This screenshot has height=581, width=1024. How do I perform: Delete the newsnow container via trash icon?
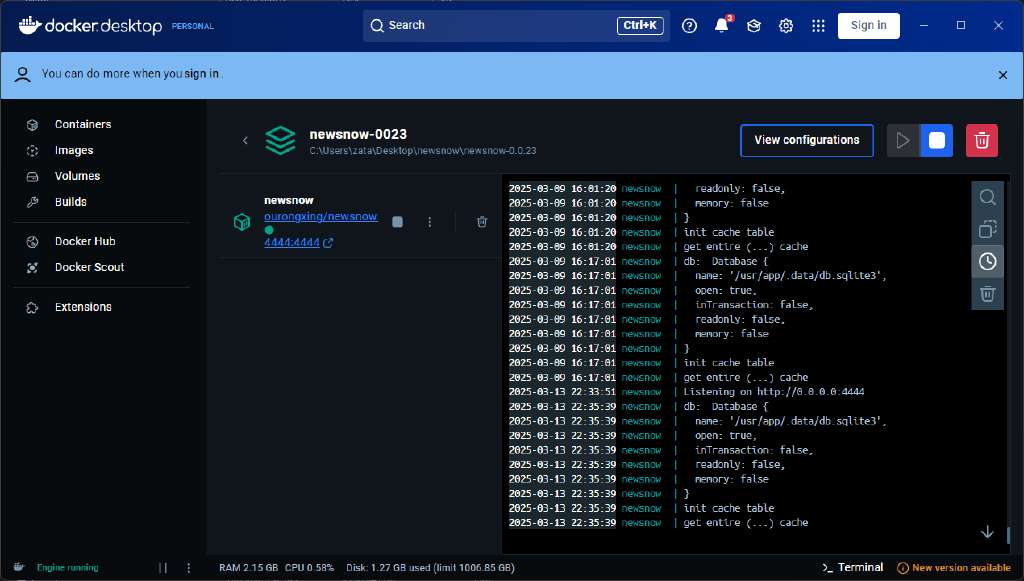coord(482,222)
